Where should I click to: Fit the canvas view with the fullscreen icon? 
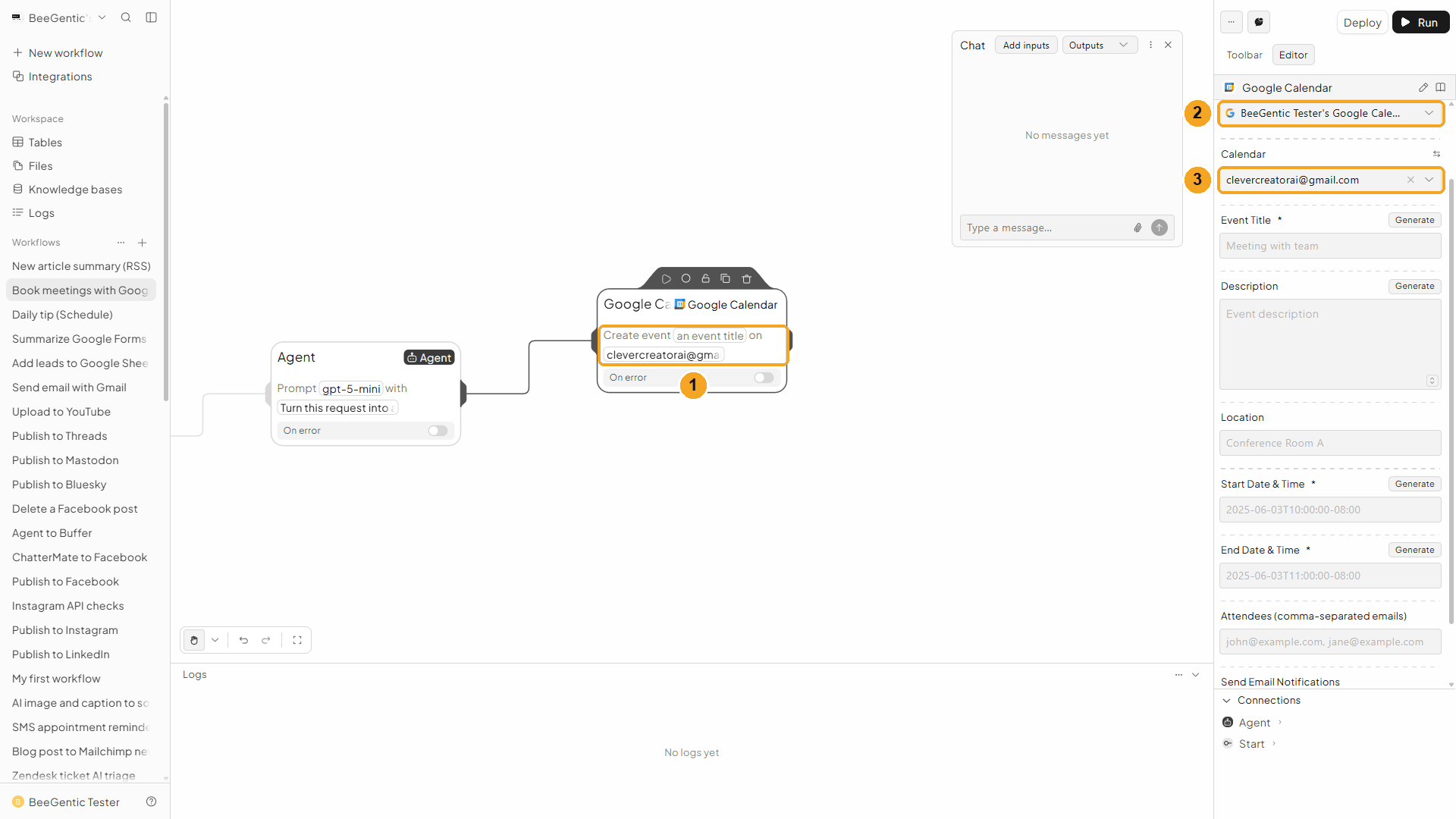pyautogui.click(x=297, y=640)
